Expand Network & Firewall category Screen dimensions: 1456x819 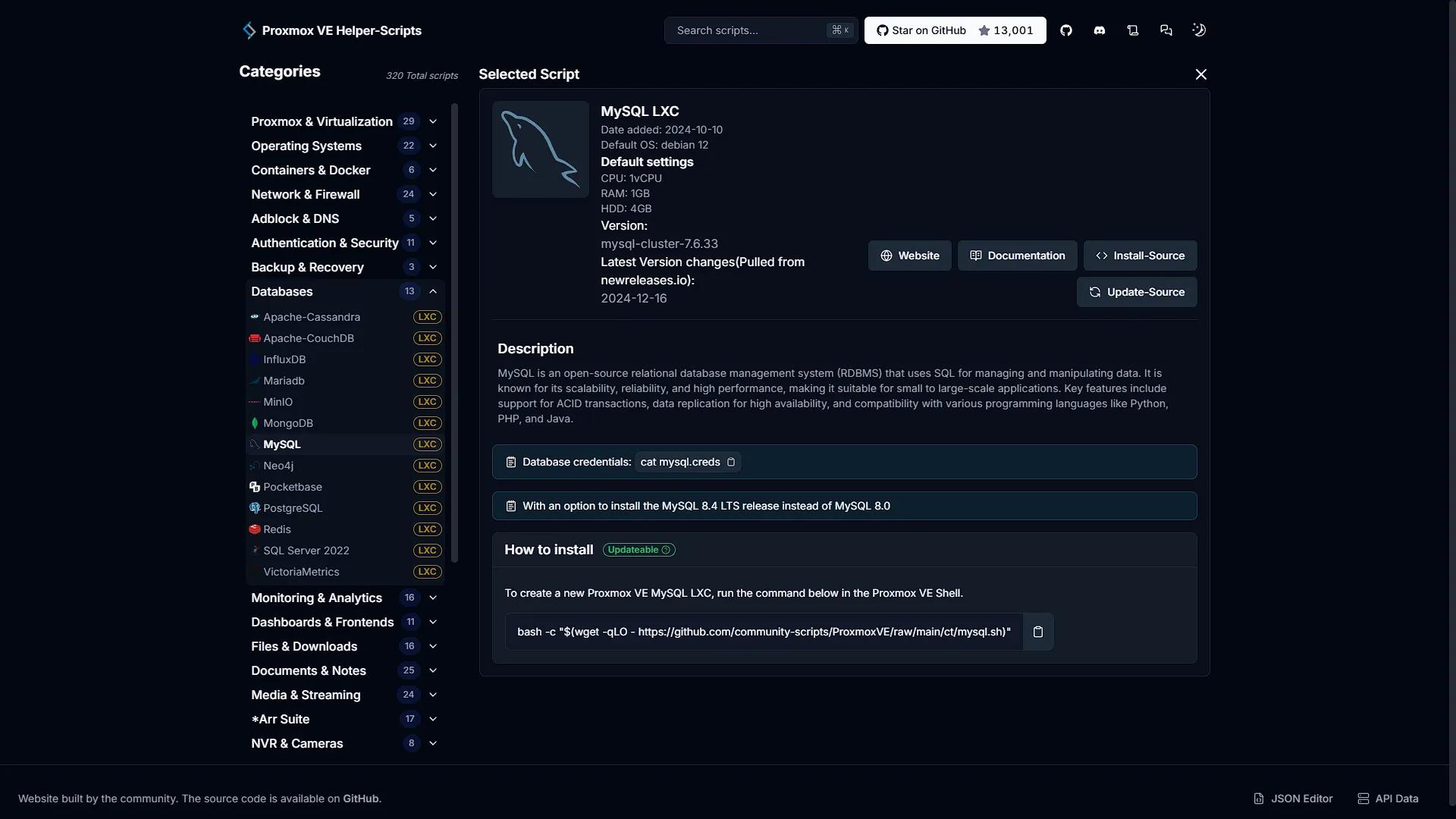(345, 194)
